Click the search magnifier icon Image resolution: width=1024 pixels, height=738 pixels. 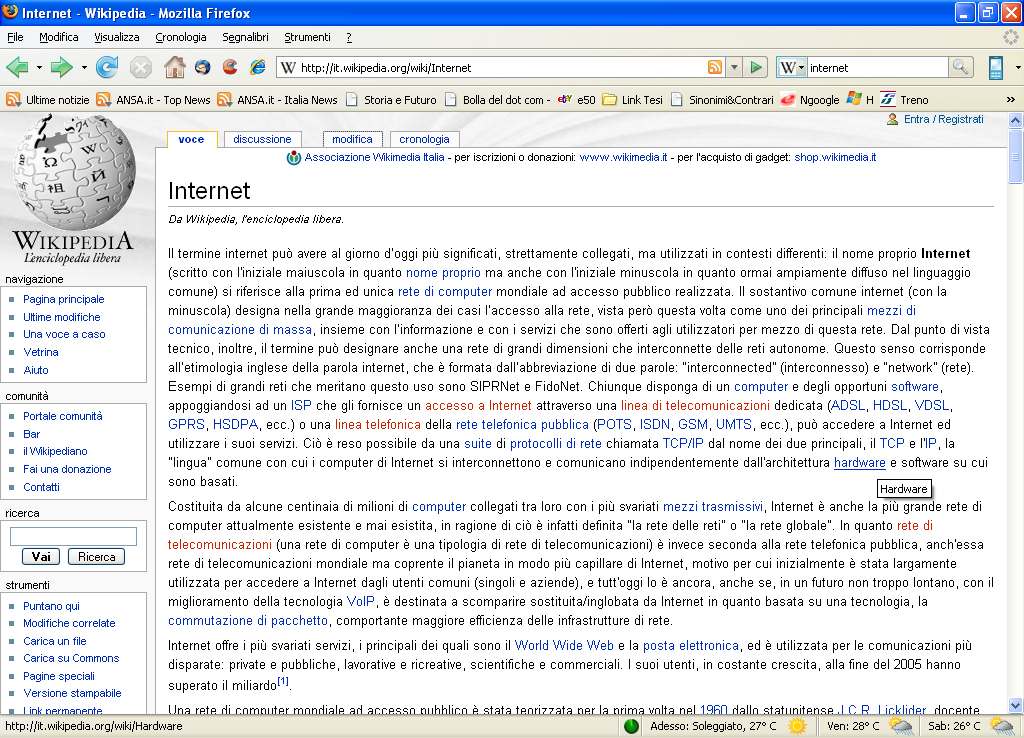pyautogui.click(x=960, y=67)
